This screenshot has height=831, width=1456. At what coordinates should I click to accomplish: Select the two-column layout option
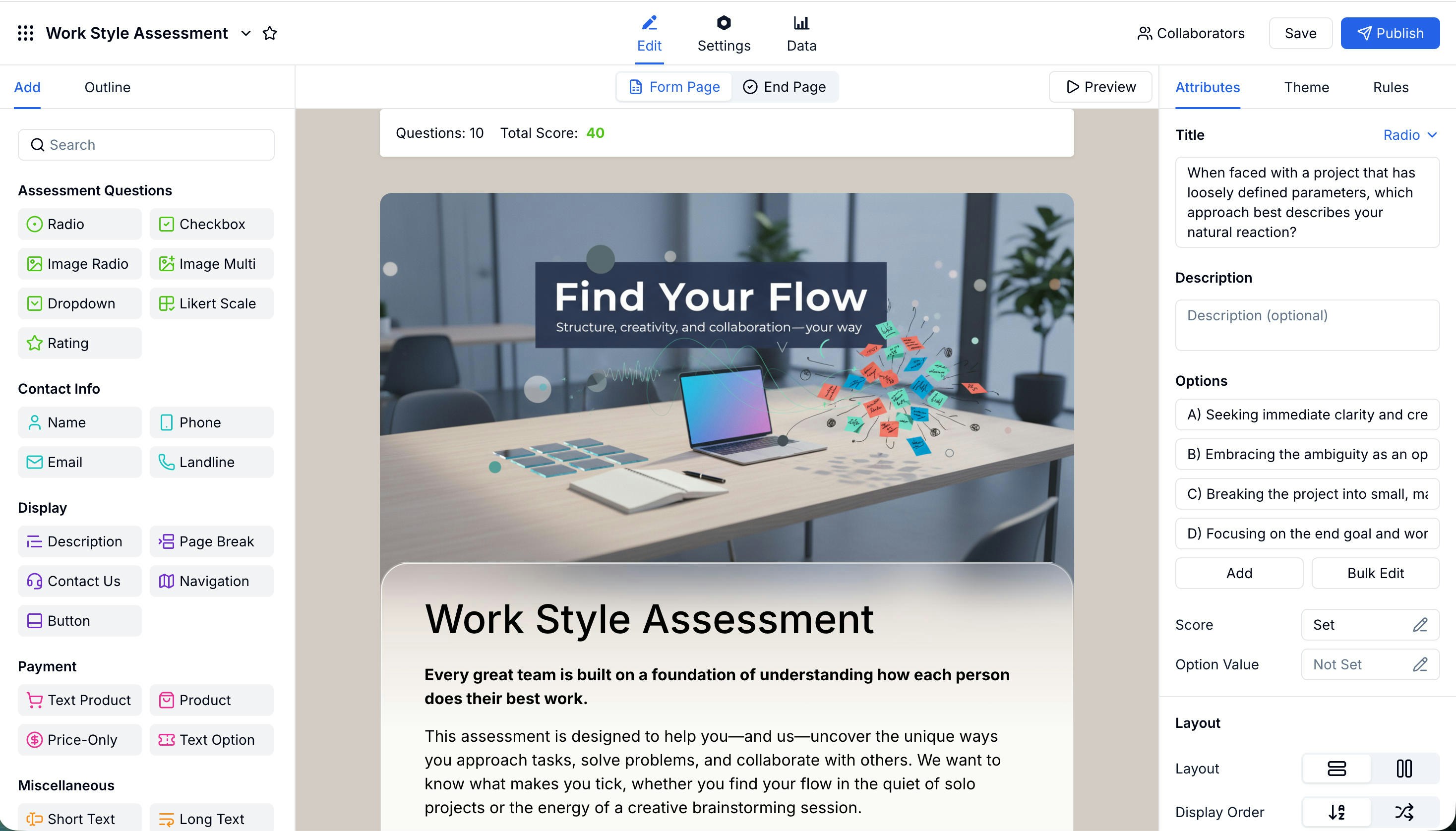(x=1404, y=768)
